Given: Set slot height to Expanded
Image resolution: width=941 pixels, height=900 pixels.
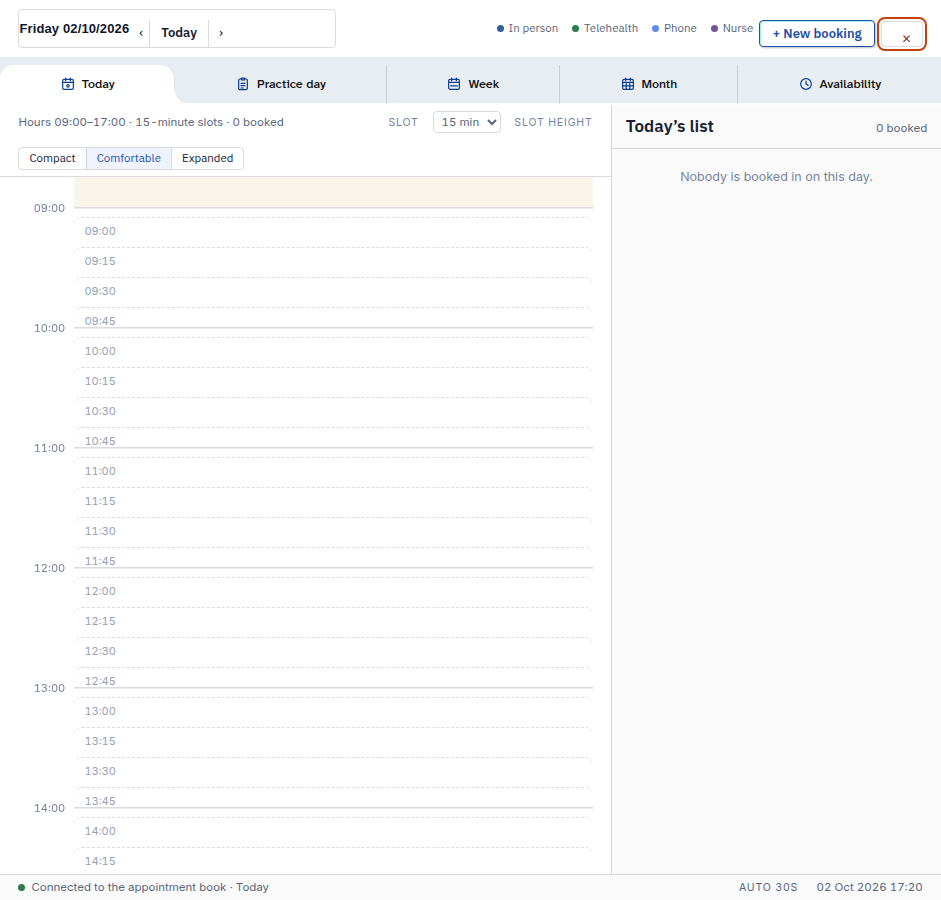Looking at the screenshot, I should [208, 158].
